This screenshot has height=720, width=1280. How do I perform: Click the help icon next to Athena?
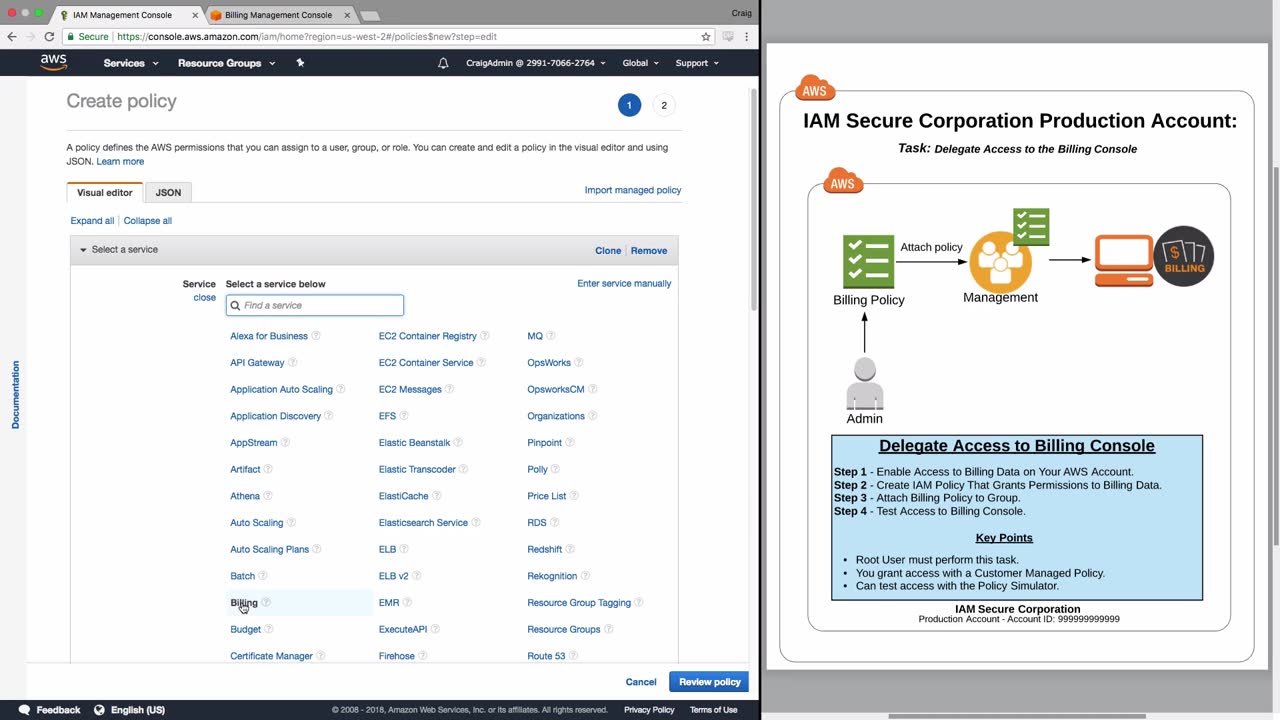click(268, 496)
